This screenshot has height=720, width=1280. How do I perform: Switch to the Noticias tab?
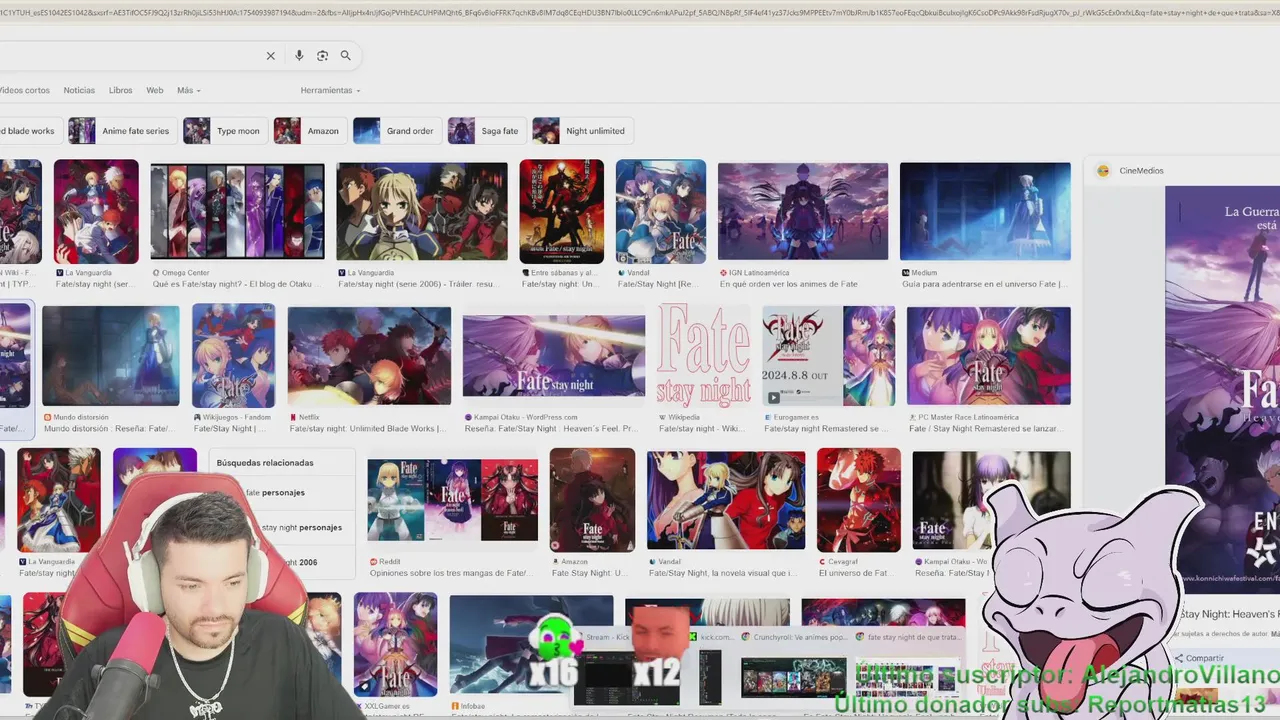79,90
